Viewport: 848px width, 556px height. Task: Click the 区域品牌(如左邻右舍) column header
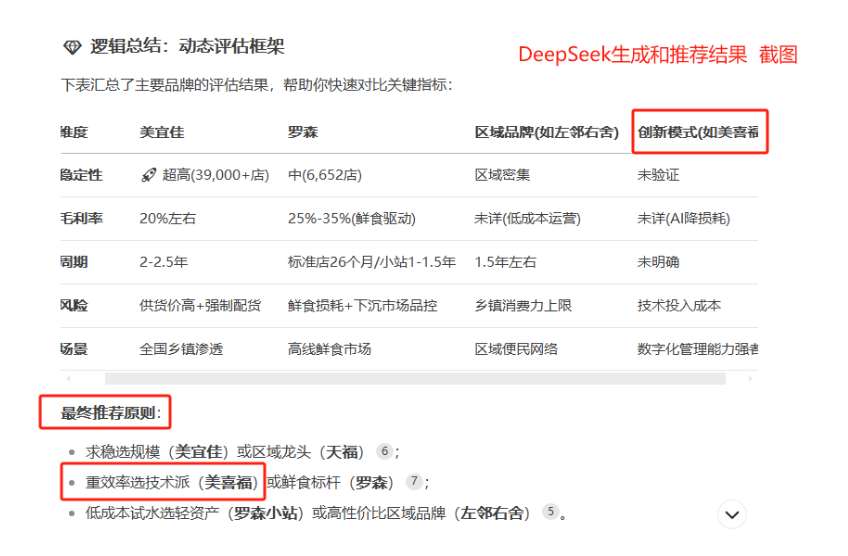(548, 132)
